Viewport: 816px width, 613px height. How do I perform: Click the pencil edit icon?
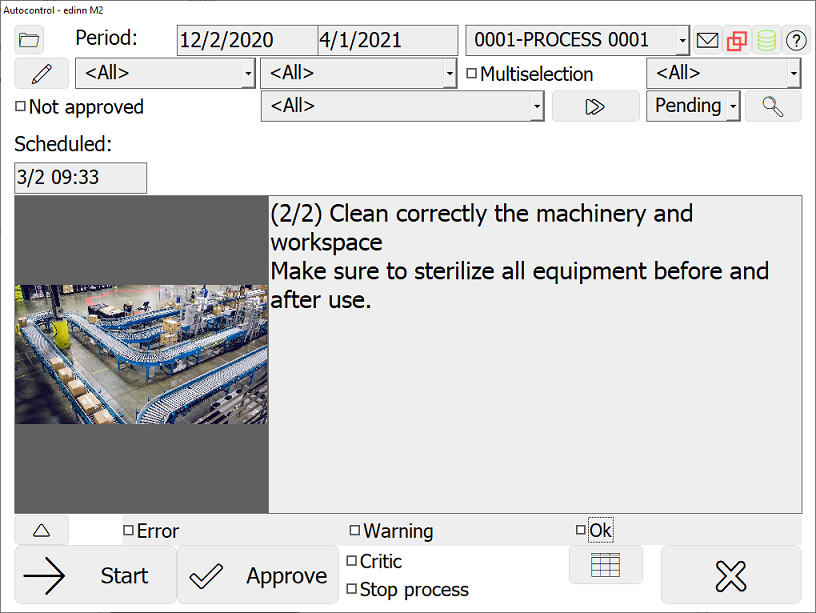pyautogui.click(x=42, y=73)
